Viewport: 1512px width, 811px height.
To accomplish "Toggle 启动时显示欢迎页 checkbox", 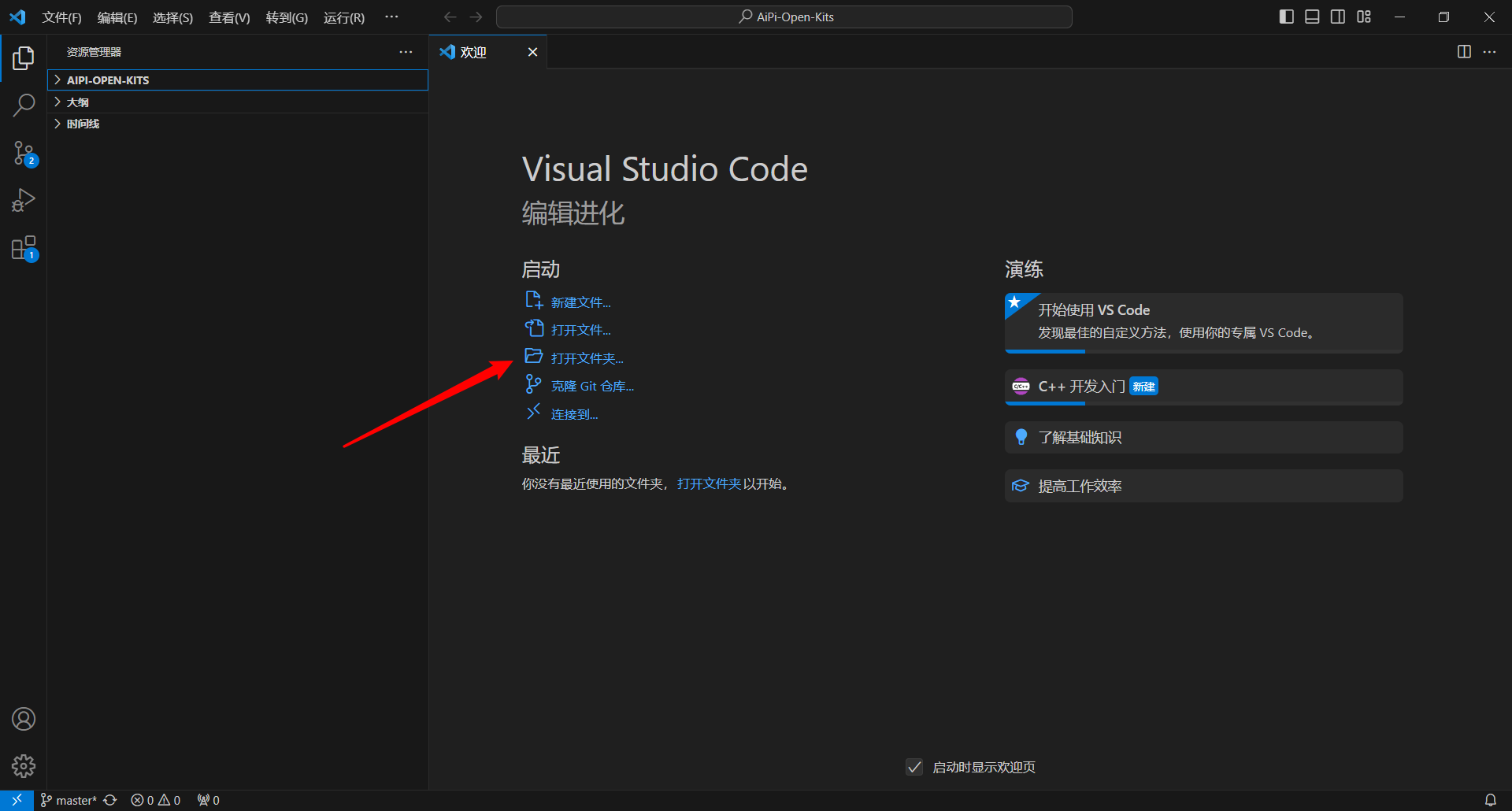I will click(913, 767).
